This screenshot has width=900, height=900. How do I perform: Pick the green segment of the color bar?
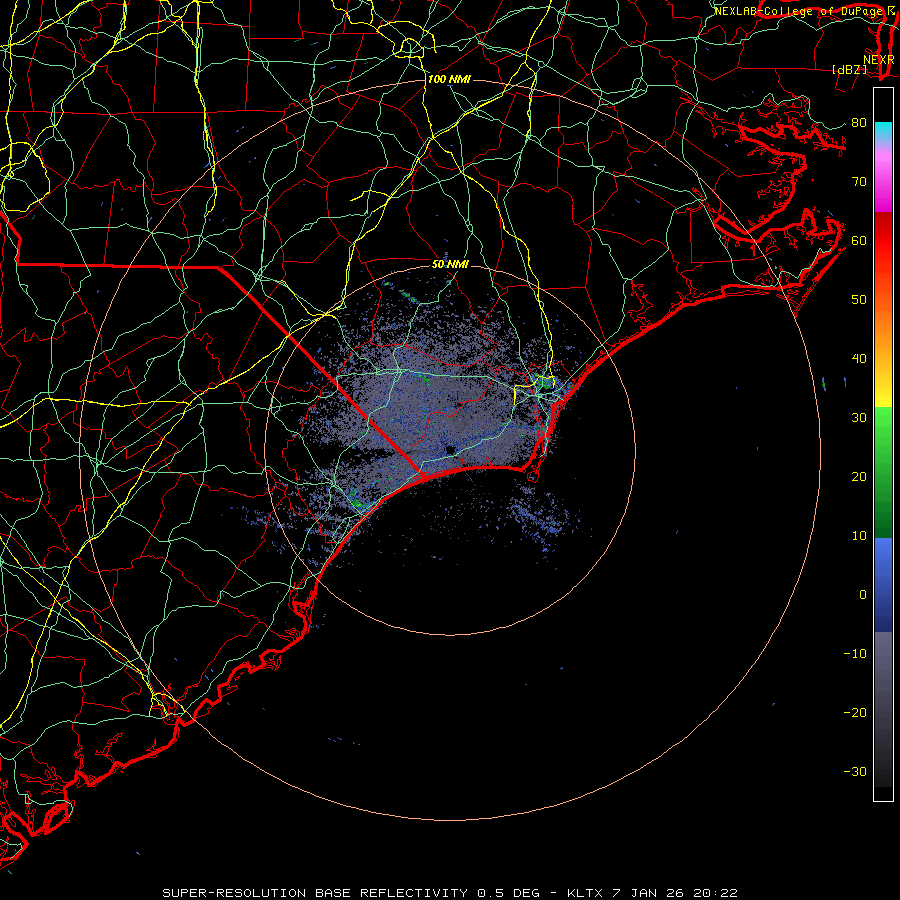[883, 472]
